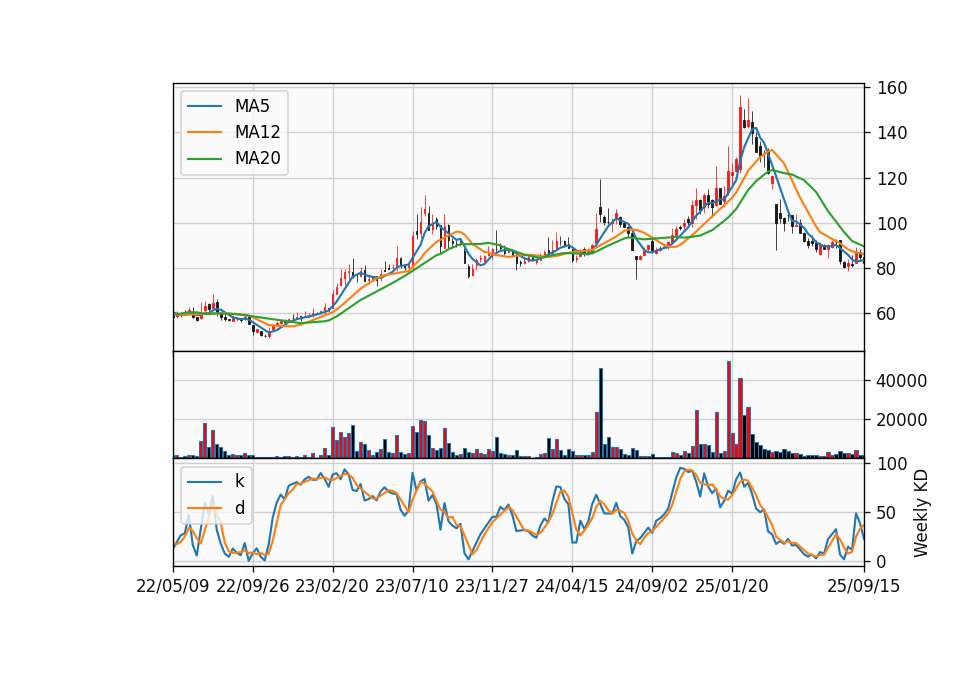Click the 23/07/10 date tick label

[x=412, y=586]
